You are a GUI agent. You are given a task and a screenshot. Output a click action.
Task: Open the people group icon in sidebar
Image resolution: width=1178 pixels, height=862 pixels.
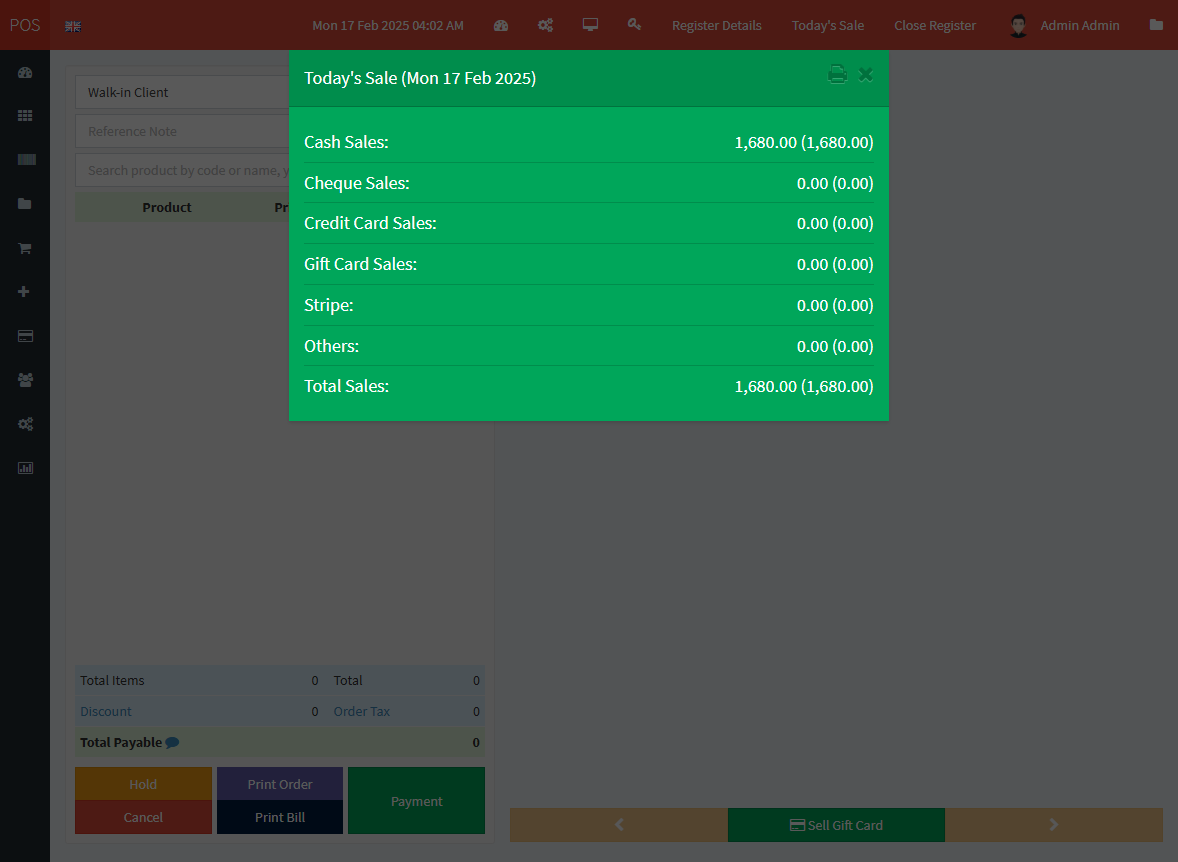click(x=25, y=380)
